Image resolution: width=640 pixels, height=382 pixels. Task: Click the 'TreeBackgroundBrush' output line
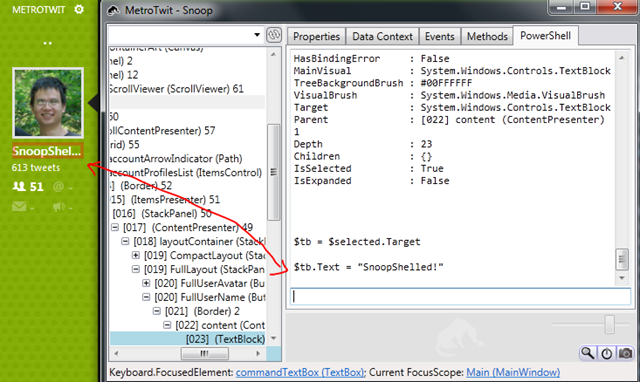point(382,83)
